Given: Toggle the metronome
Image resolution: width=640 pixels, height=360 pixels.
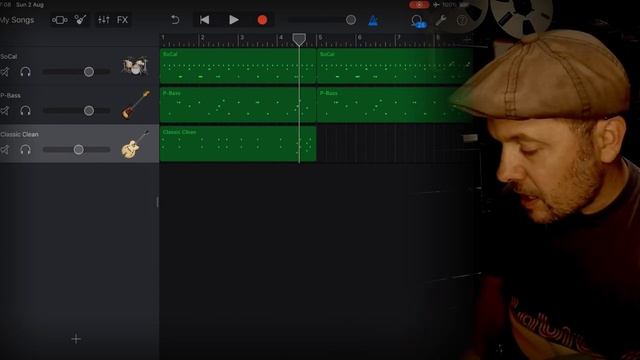Looking at the screenshot, I should pyautogui.click(x=373, y=20).
